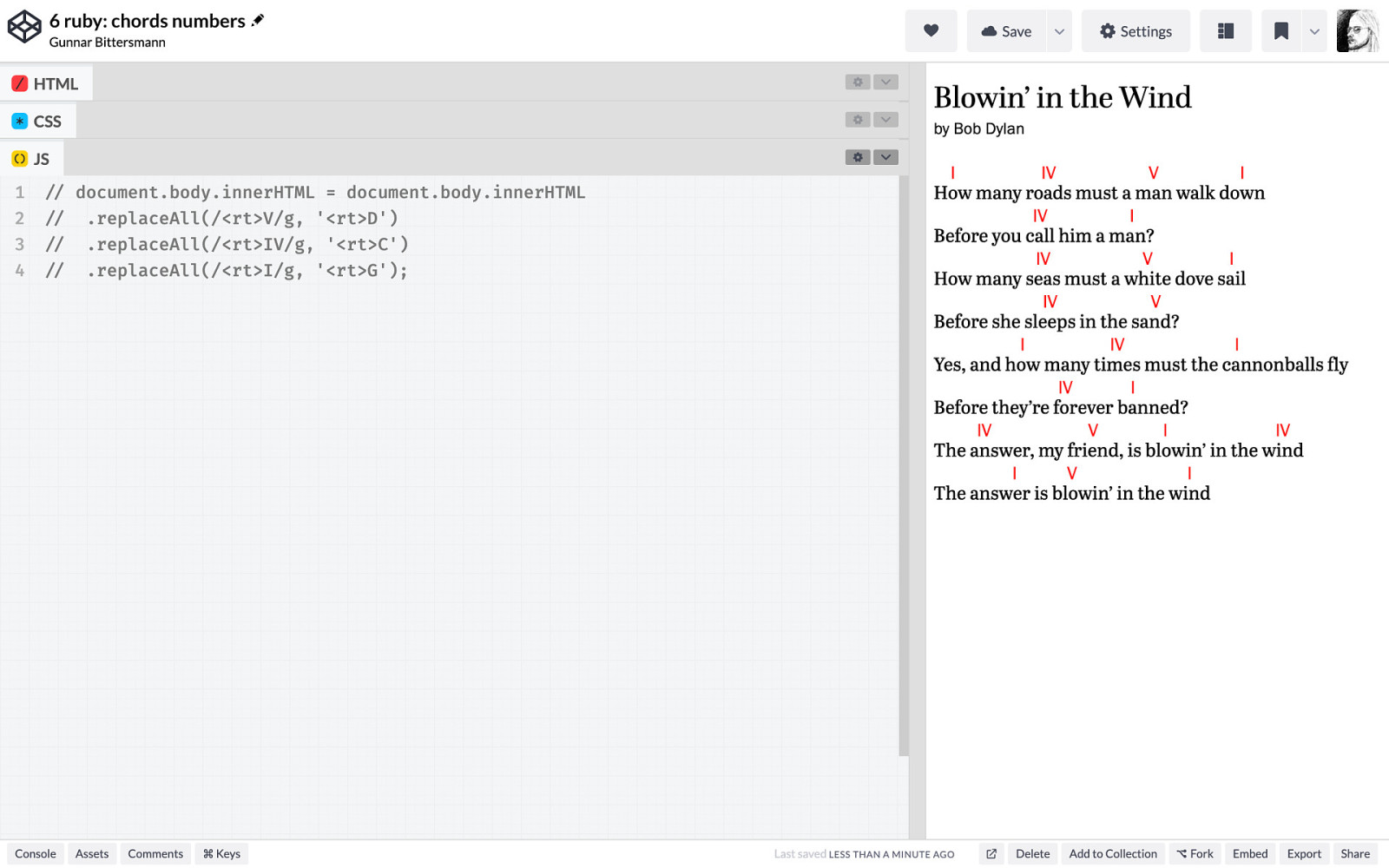This screenshot has height=868, width=1389.
Task: Delete this pen
Action: click(1033, 853)
